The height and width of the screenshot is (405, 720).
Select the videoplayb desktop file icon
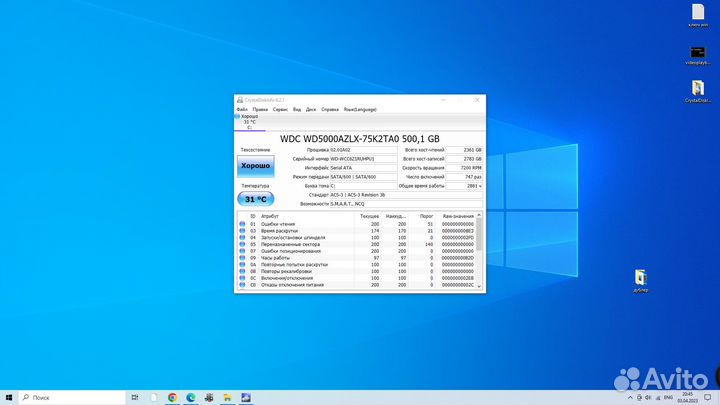point(698,55)
